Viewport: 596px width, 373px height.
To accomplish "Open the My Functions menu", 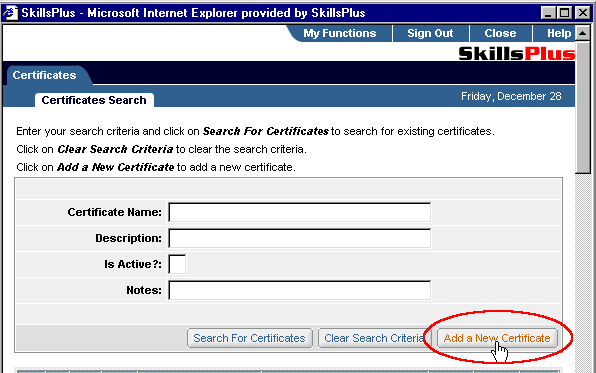I will (x=339, y=33).
